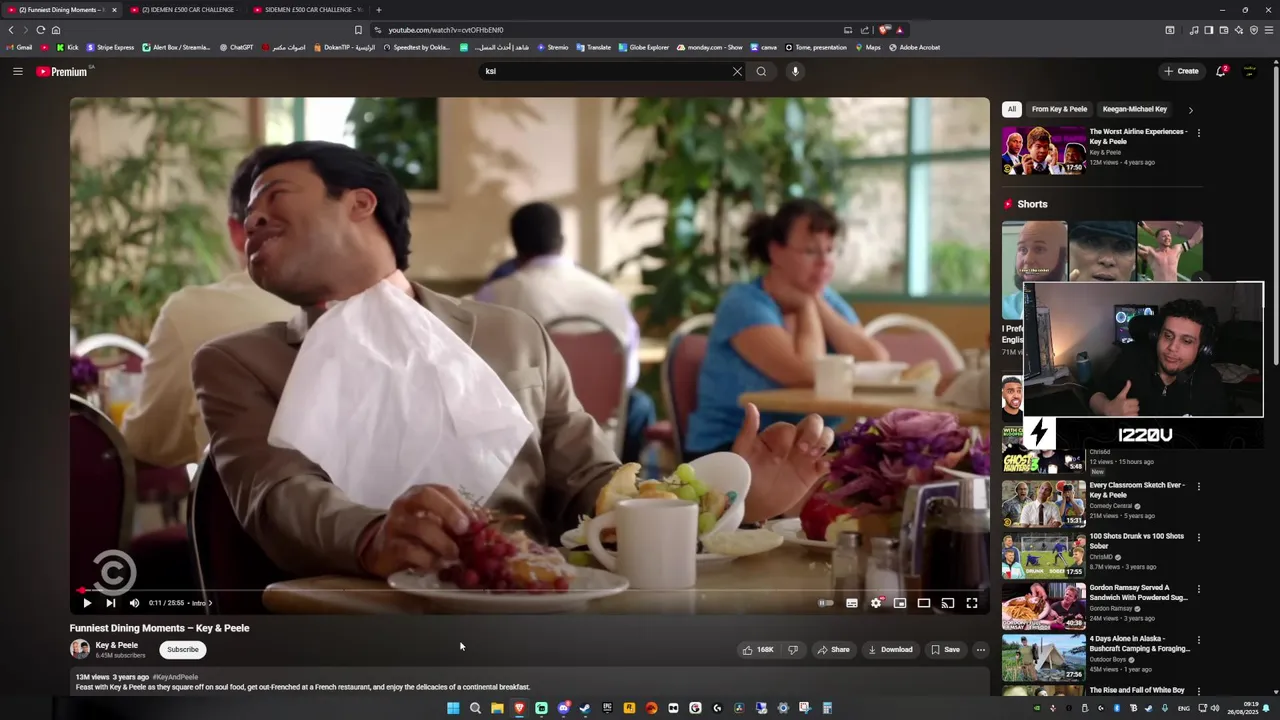Dislike the video with thumbs down

793,650
